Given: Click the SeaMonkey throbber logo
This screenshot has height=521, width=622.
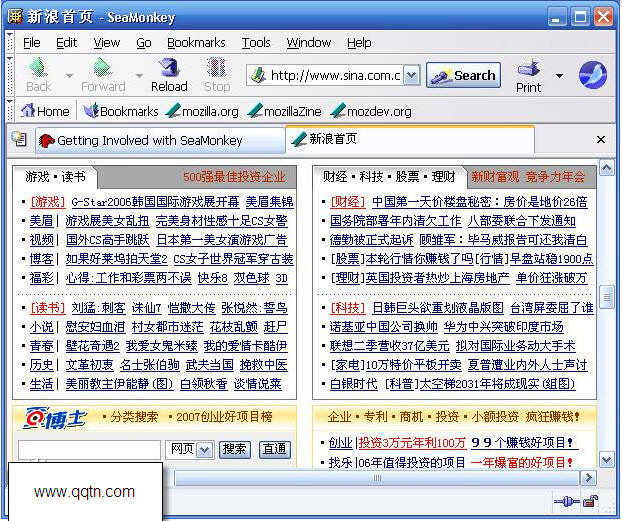Looking at the screenshot, I should [593, 75].
